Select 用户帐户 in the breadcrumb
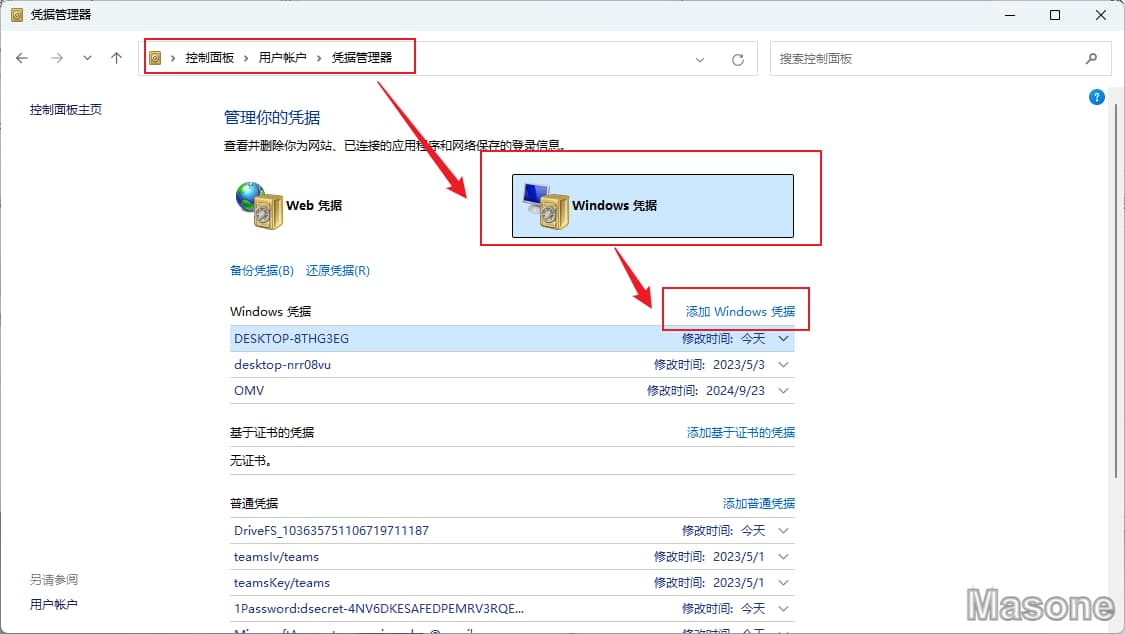 283,57
